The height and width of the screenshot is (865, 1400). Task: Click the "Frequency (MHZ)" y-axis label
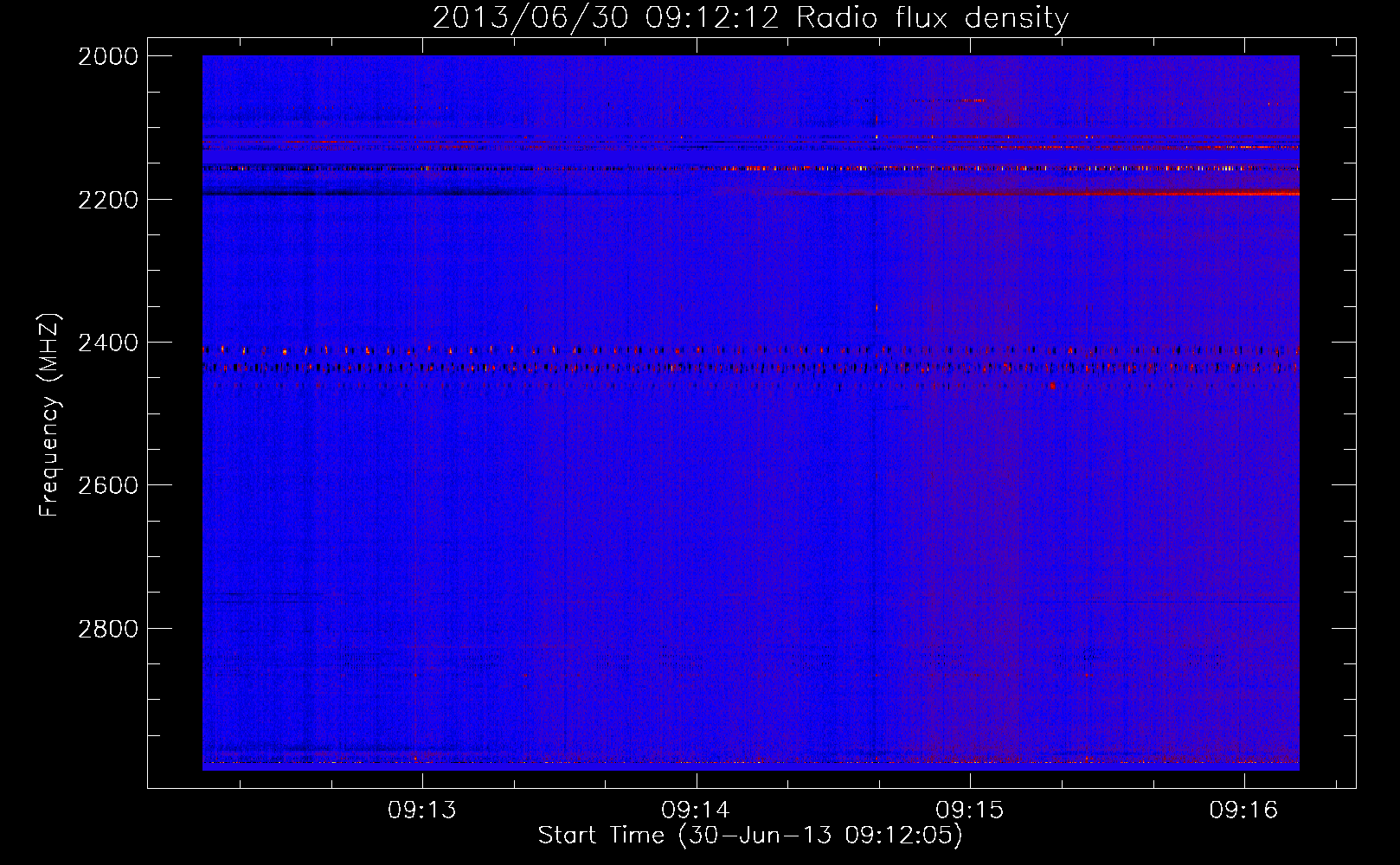[x=49, y=415]
